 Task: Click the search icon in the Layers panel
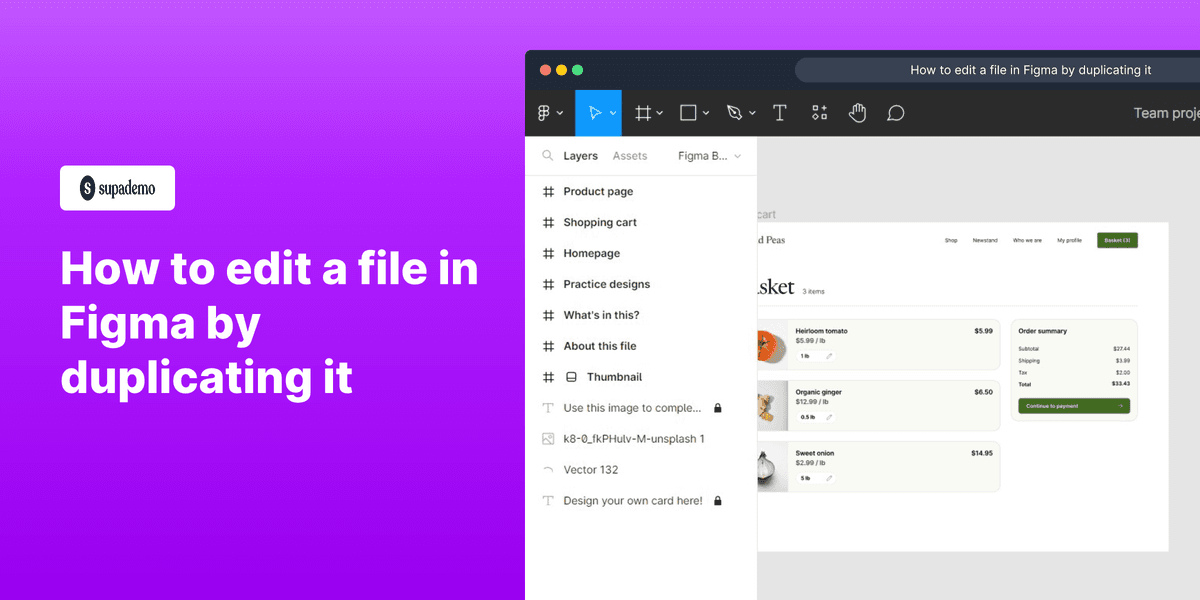coord(547,156)
